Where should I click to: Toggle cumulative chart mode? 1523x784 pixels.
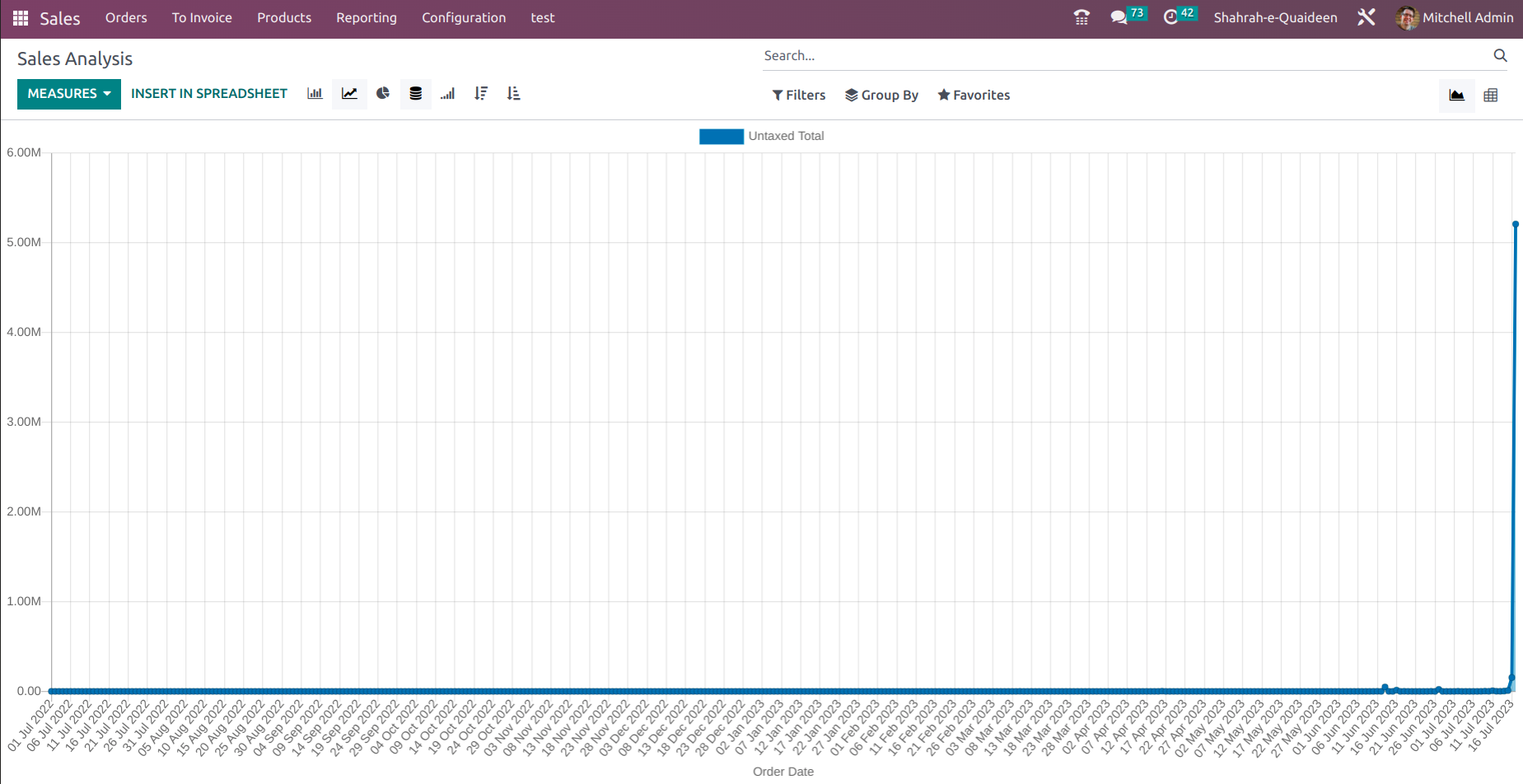[448, 94]
